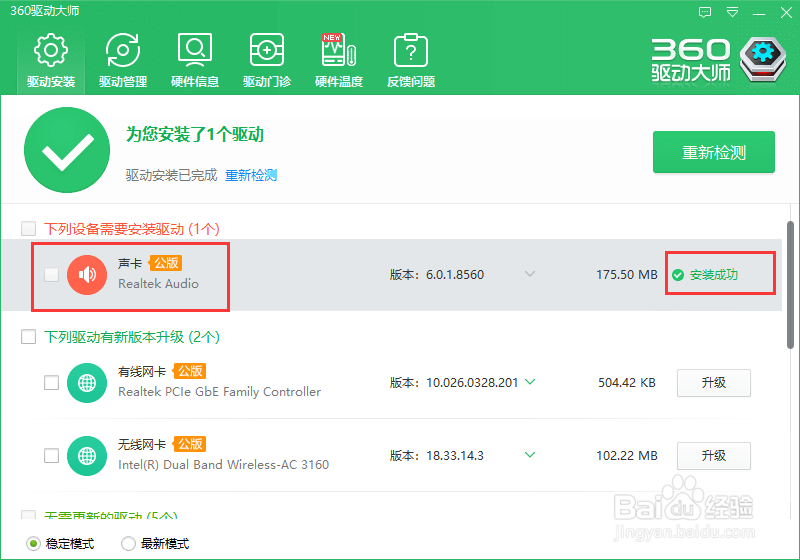Expand version dropdown for 有线网卡
Image resolution: width=800 pixels, height=560 pixels.
[530, 382]
